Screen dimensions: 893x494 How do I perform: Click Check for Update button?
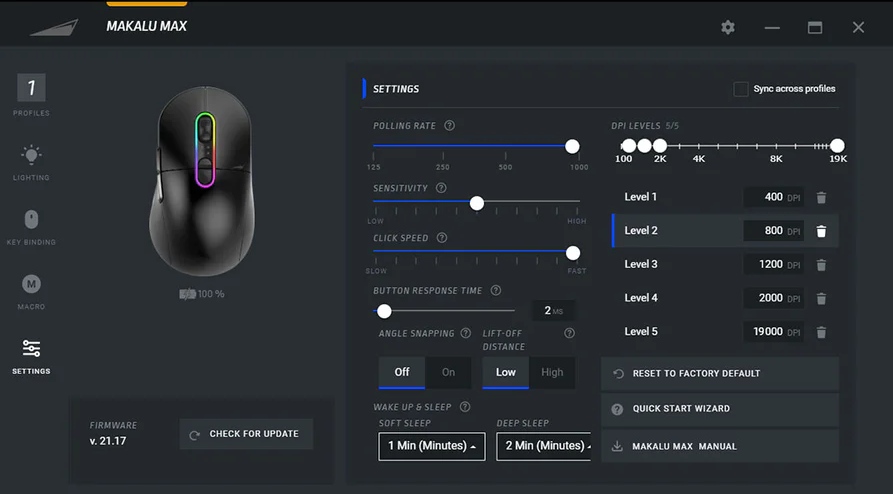(246, 434)
